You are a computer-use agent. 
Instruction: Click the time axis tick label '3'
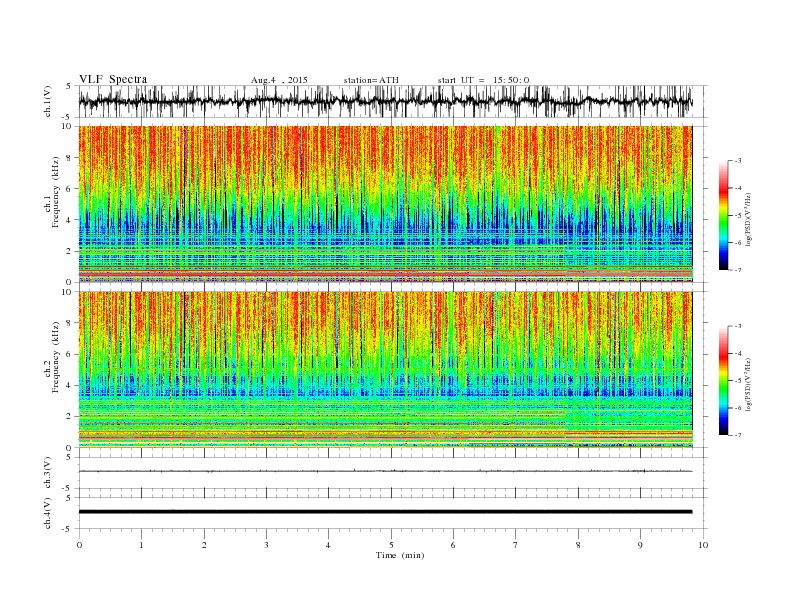266,545
